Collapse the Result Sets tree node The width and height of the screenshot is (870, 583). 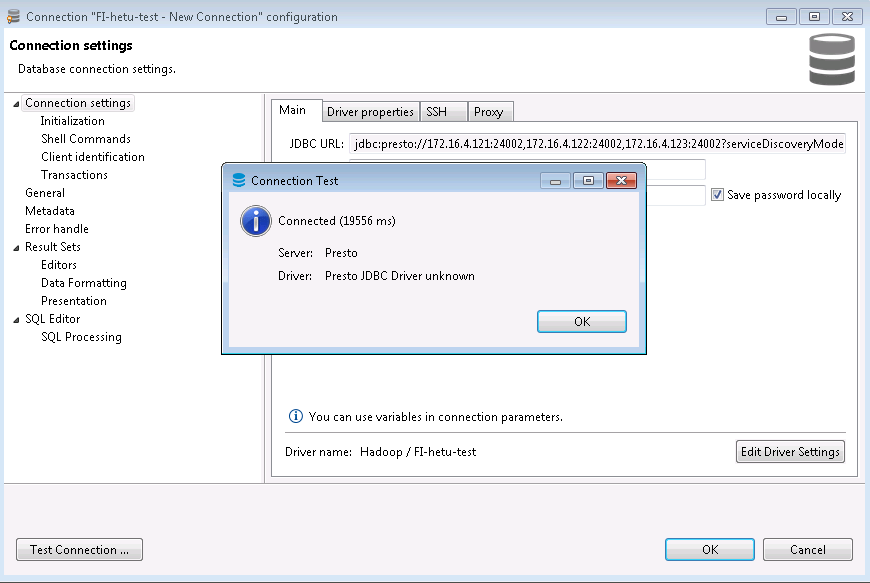16,247
